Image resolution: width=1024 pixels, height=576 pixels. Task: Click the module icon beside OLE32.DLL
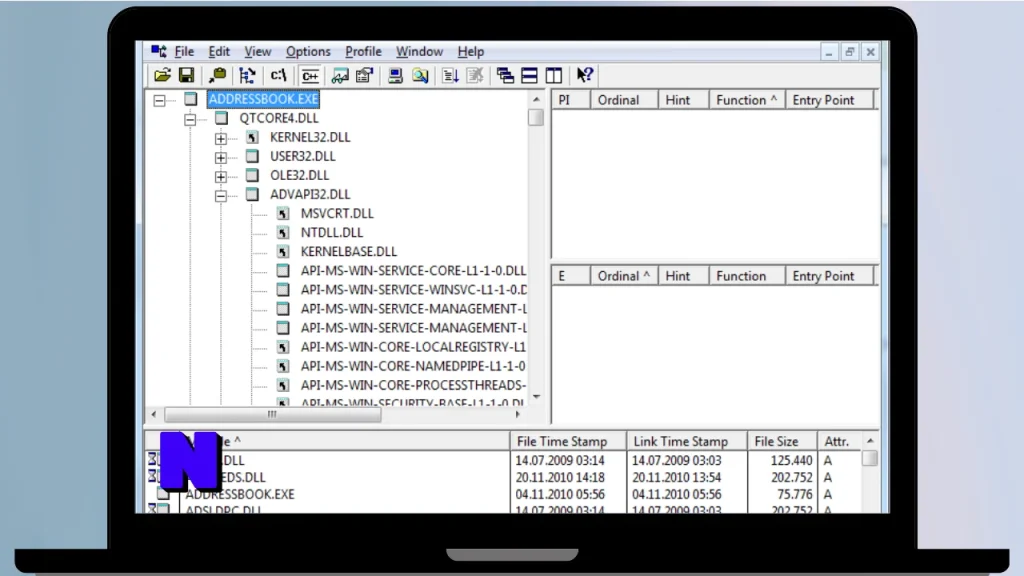(x=252, y=175)
